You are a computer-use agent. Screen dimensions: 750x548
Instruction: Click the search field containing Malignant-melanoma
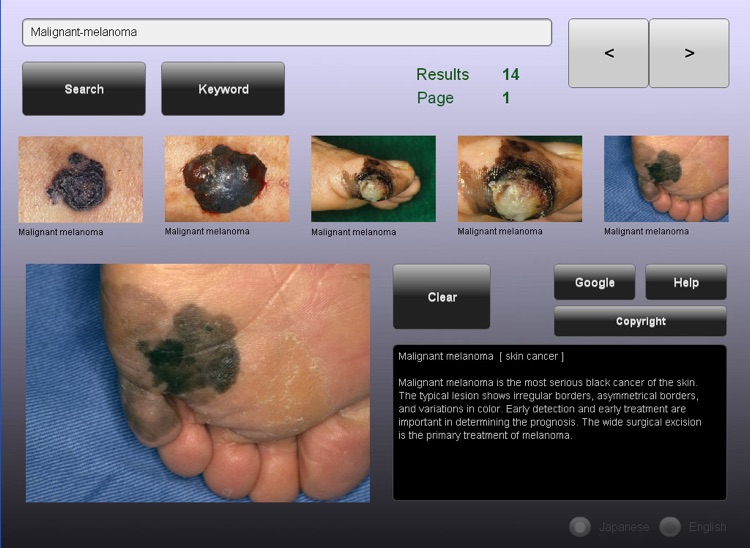coord(287,33)
